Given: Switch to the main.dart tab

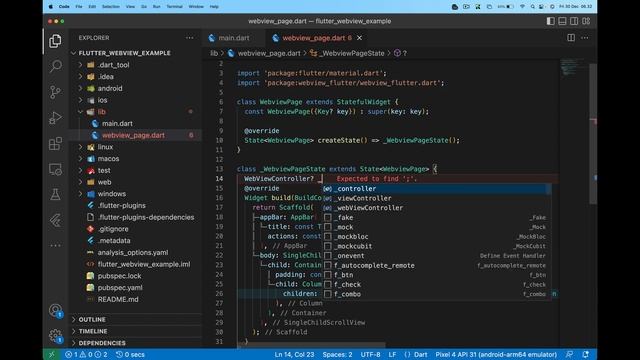Looking at the screenshot, I should click(233, 38).
